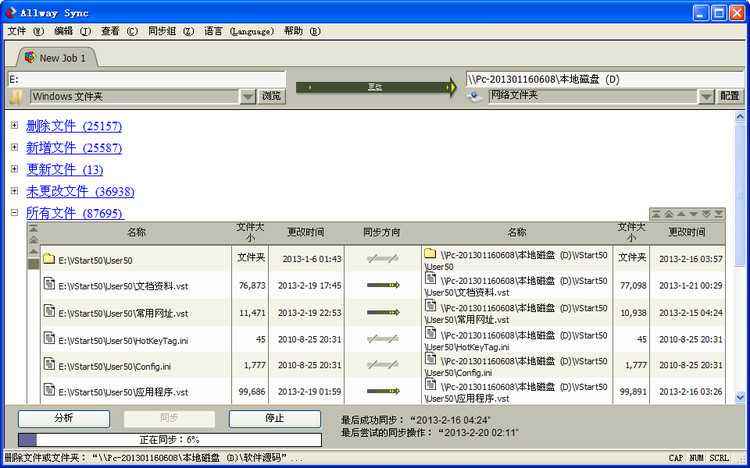
Task: Open the 新增文件 (25587) link
Action: (x=74, y=147)
